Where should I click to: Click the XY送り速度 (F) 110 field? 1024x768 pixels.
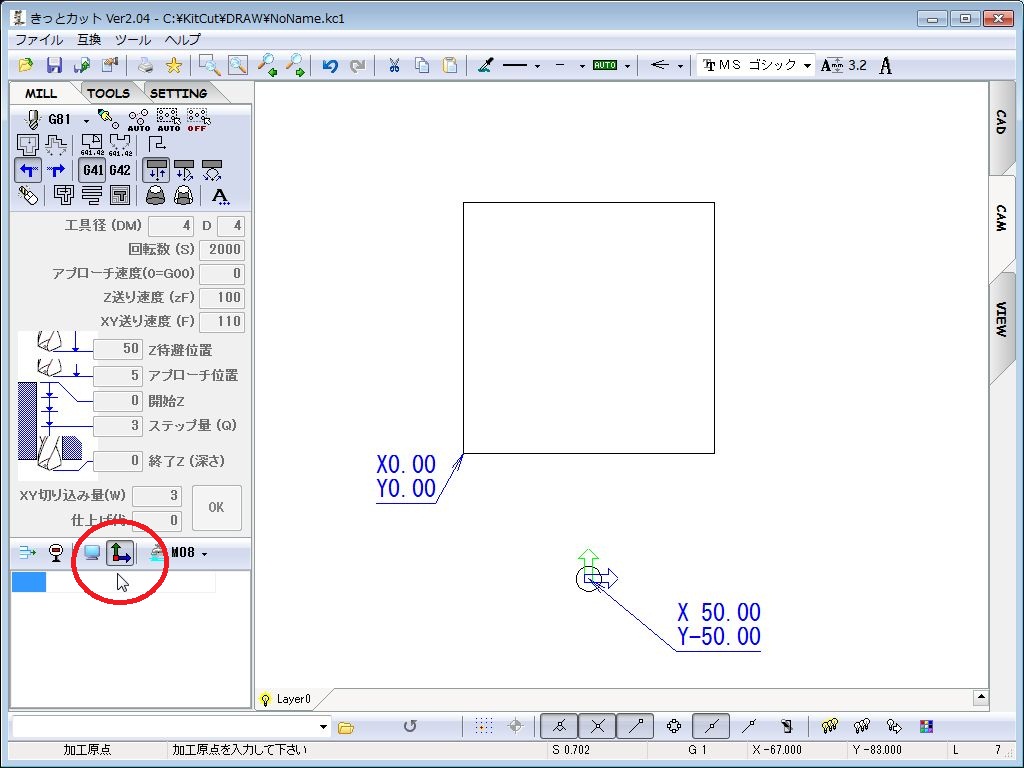click(x=222, y=321)
